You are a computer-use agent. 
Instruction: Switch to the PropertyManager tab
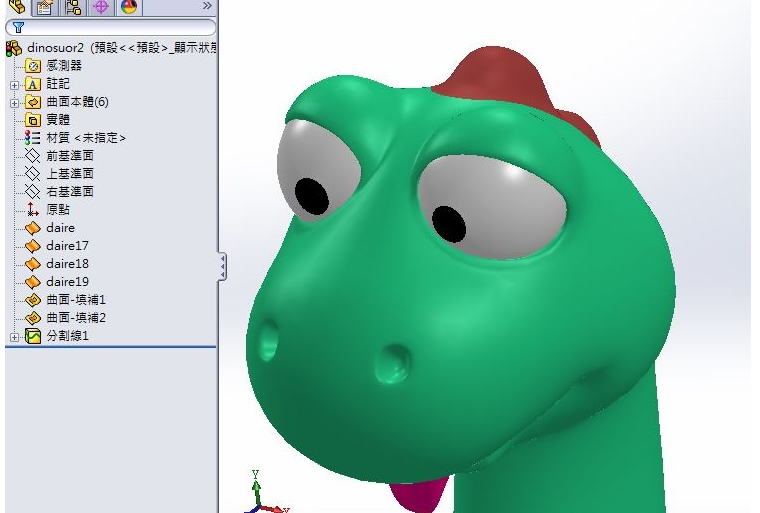pos(45,7)
